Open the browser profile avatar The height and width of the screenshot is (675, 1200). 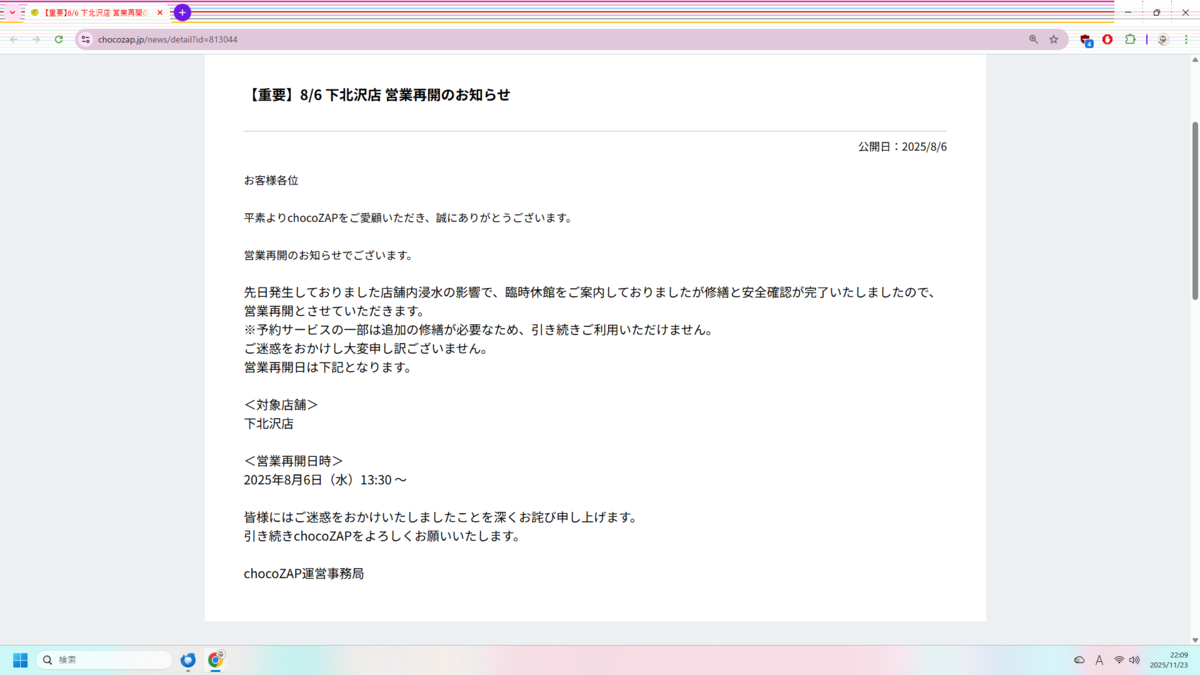click(x=1163, y=39)
